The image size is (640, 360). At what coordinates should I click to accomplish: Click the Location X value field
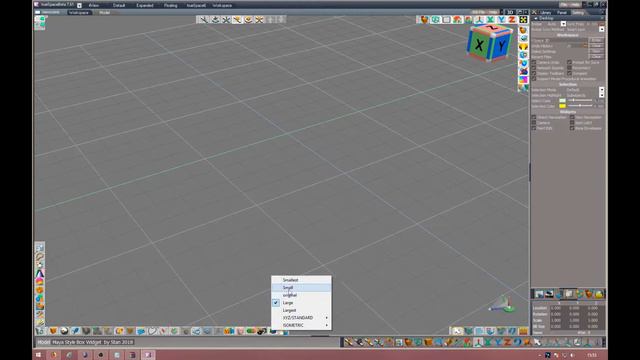(x=556, y=308)
